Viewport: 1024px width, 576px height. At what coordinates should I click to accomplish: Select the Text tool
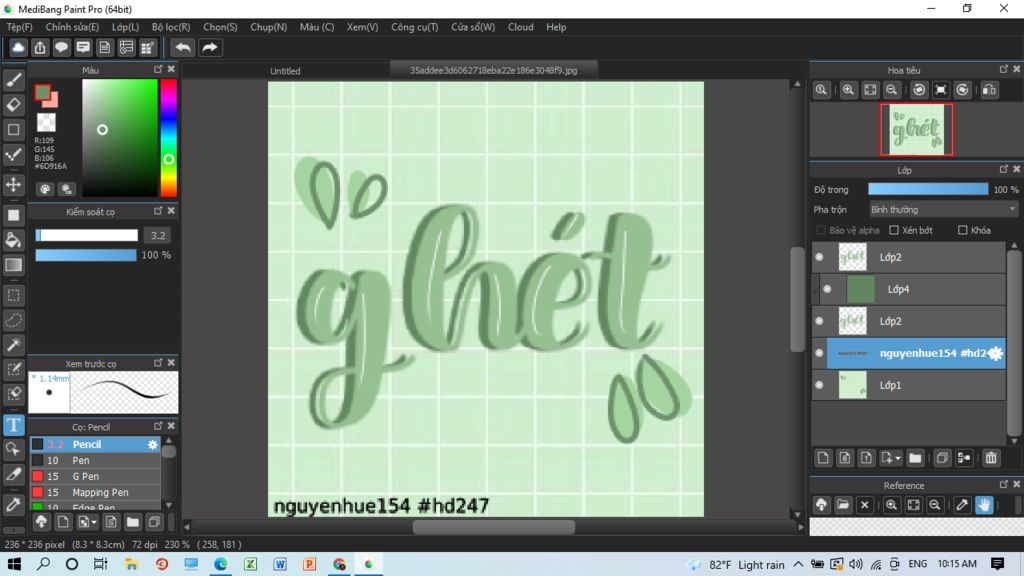[13, 425]
